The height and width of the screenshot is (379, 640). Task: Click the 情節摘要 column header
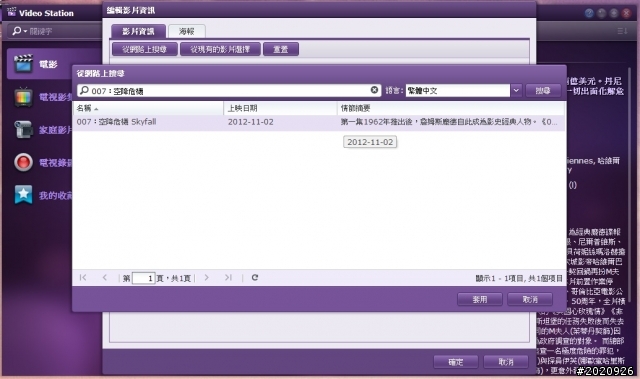(x=451, y=108)
